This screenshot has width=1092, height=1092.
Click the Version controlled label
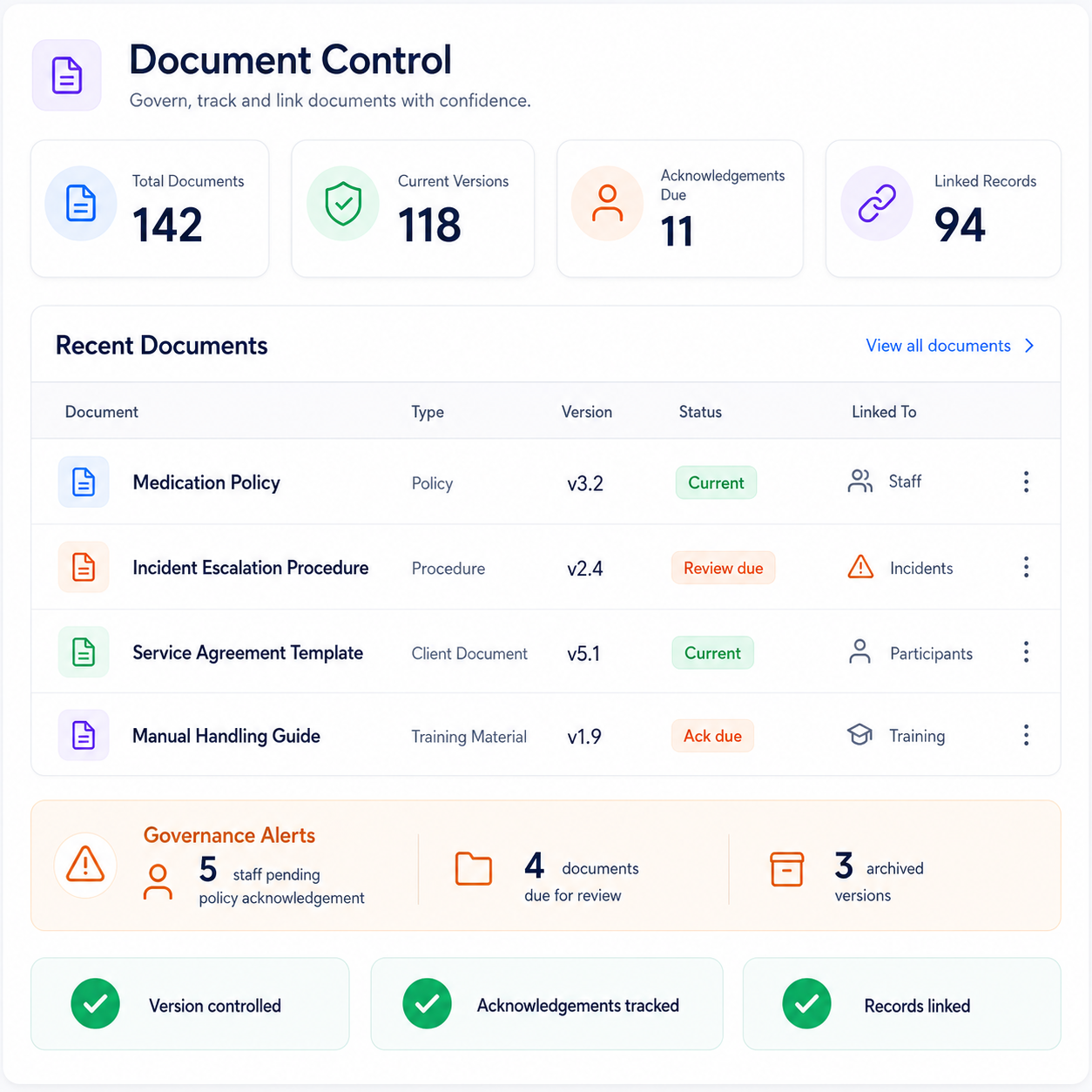(215, 1006)
